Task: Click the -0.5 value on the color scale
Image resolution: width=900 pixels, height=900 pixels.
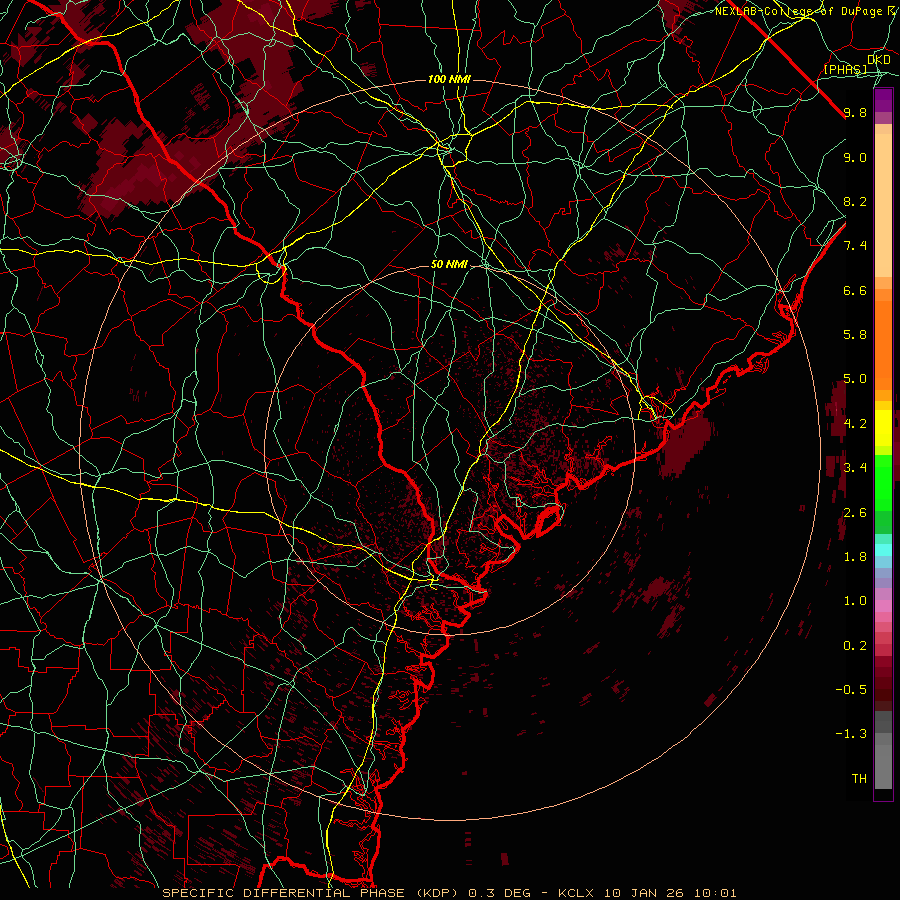Action: click(x=851, y=689)
